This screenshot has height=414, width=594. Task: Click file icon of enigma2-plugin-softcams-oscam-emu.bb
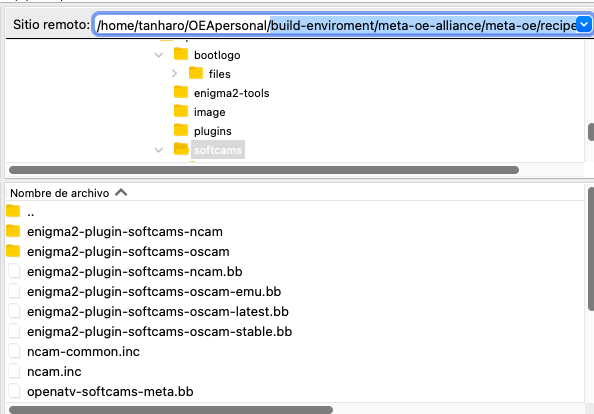pos(14,291)
